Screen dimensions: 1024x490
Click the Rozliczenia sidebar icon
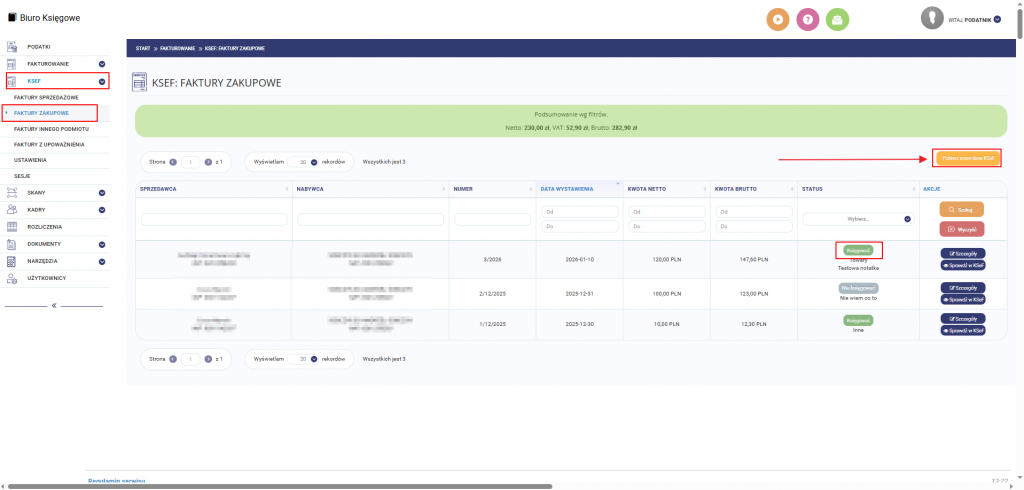[13, 226]
